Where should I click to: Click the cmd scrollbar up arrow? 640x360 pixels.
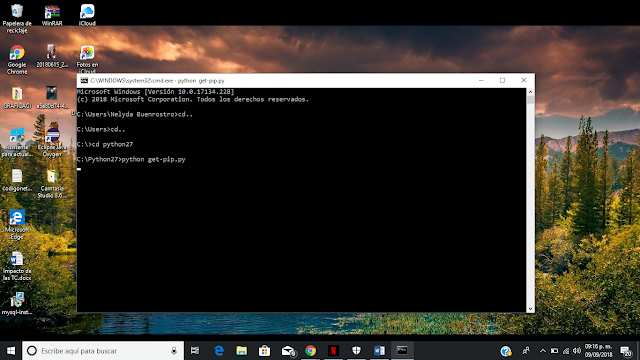pyautogui.click(x=530, y=92)
